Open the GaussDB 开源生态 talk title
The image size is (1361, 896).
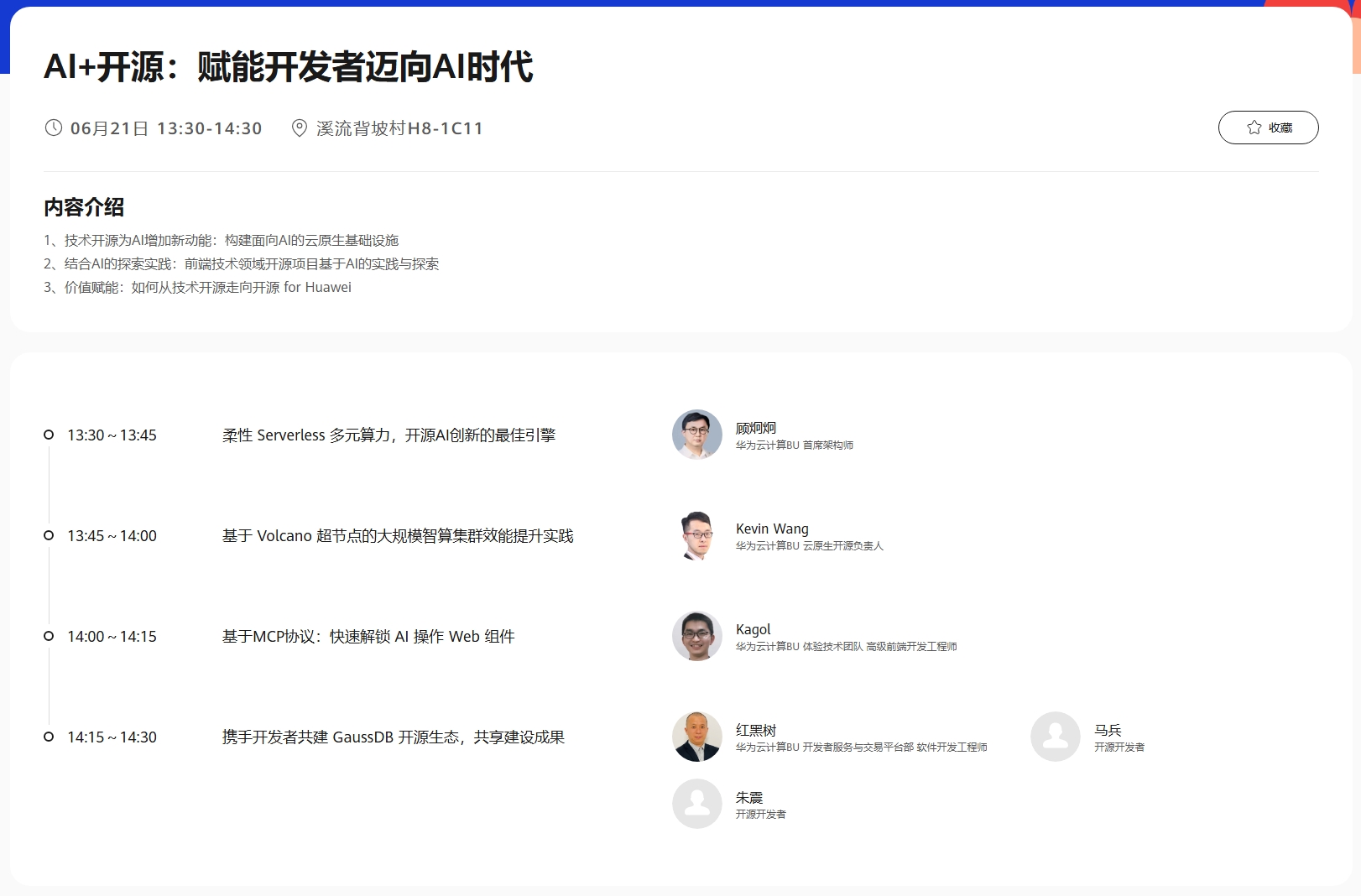394,737
